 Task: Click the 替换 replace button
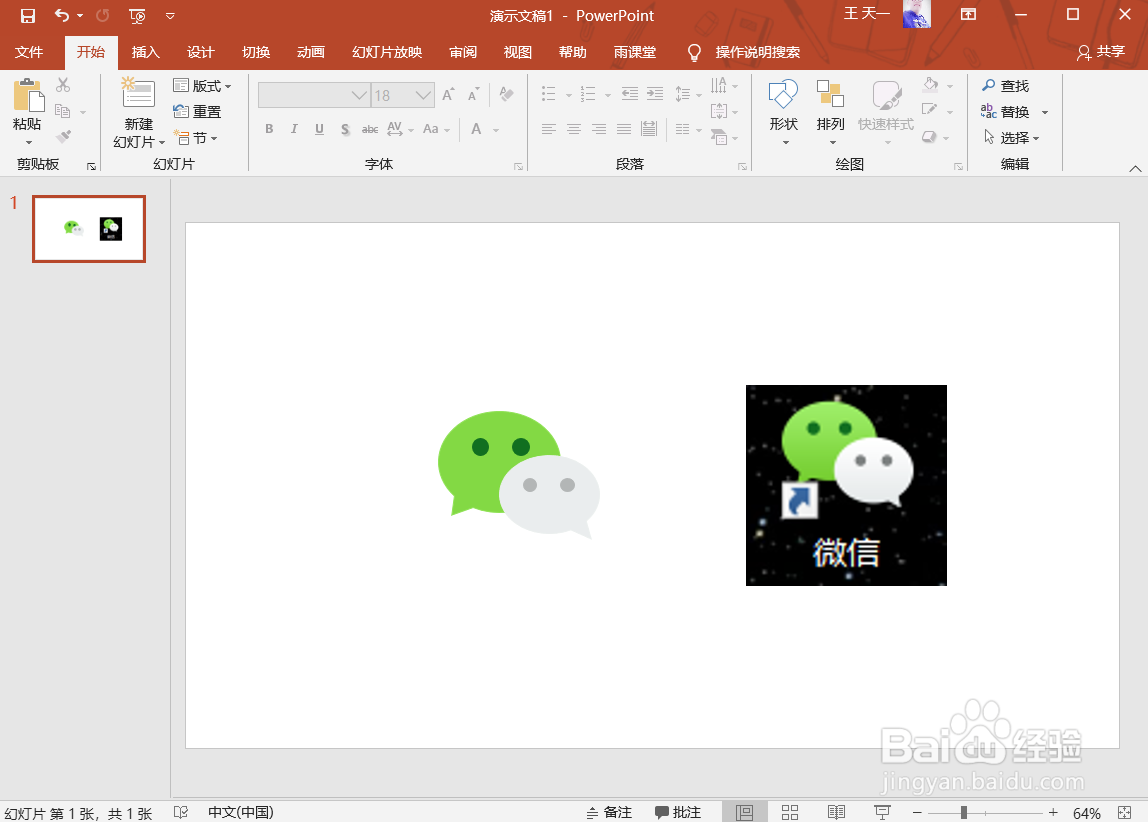click(x=1005, y=112)
